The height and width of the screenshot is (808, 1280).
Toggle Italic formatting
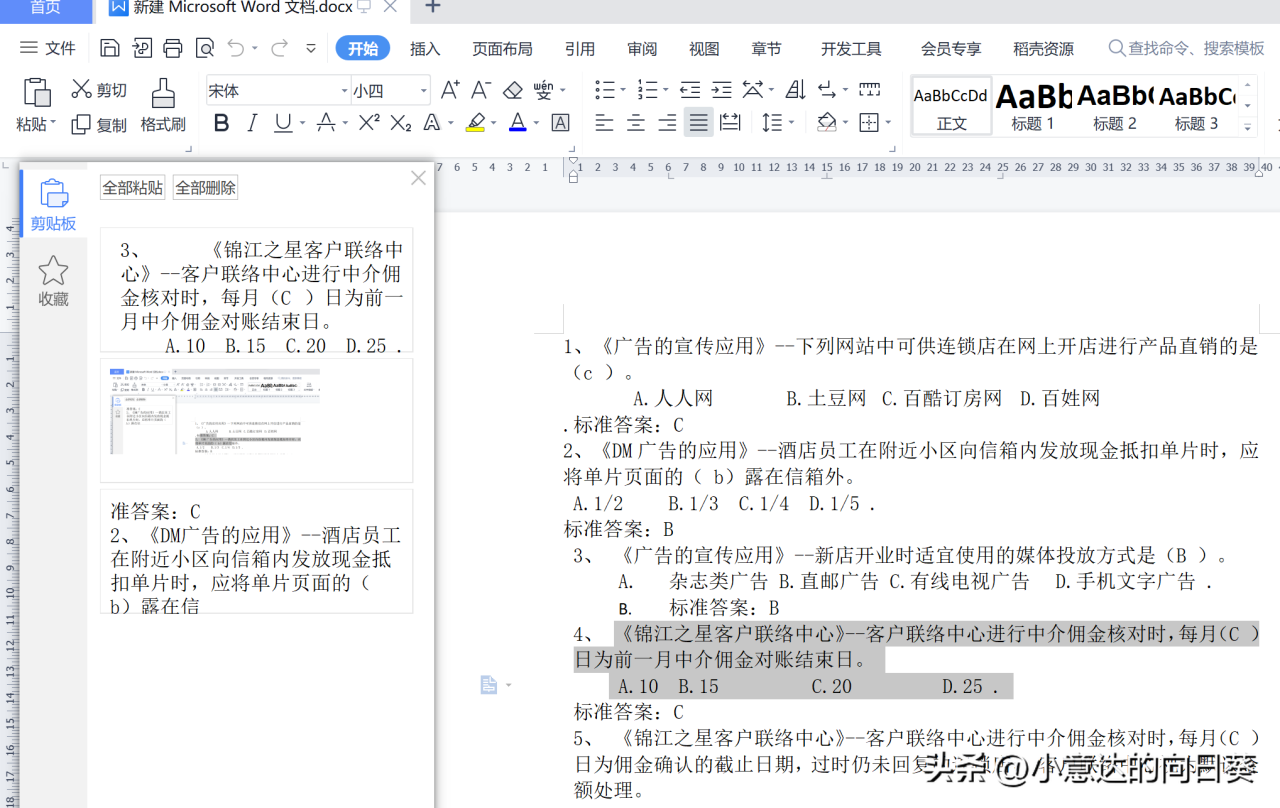pyautogui.click(x=252, y=123)
